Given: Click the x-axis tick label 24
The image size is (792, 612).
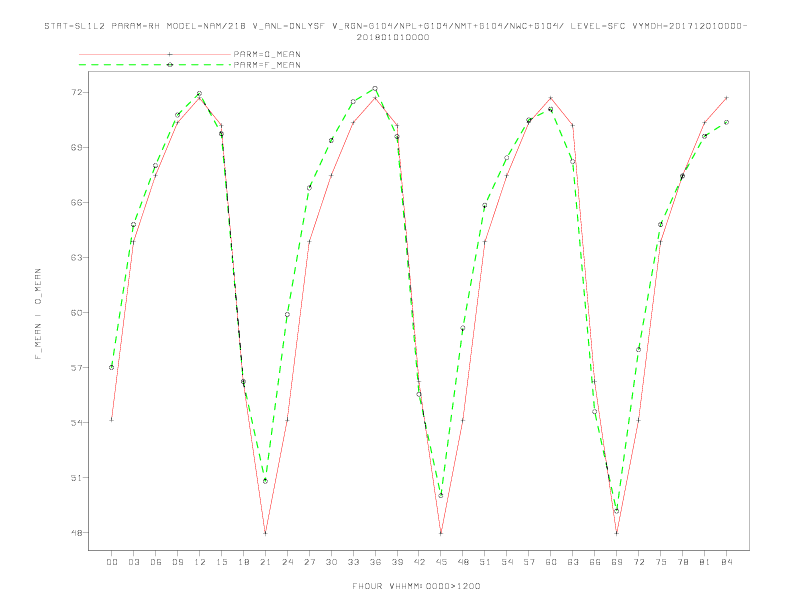Looking at the screenshot, I should point(287,562).
